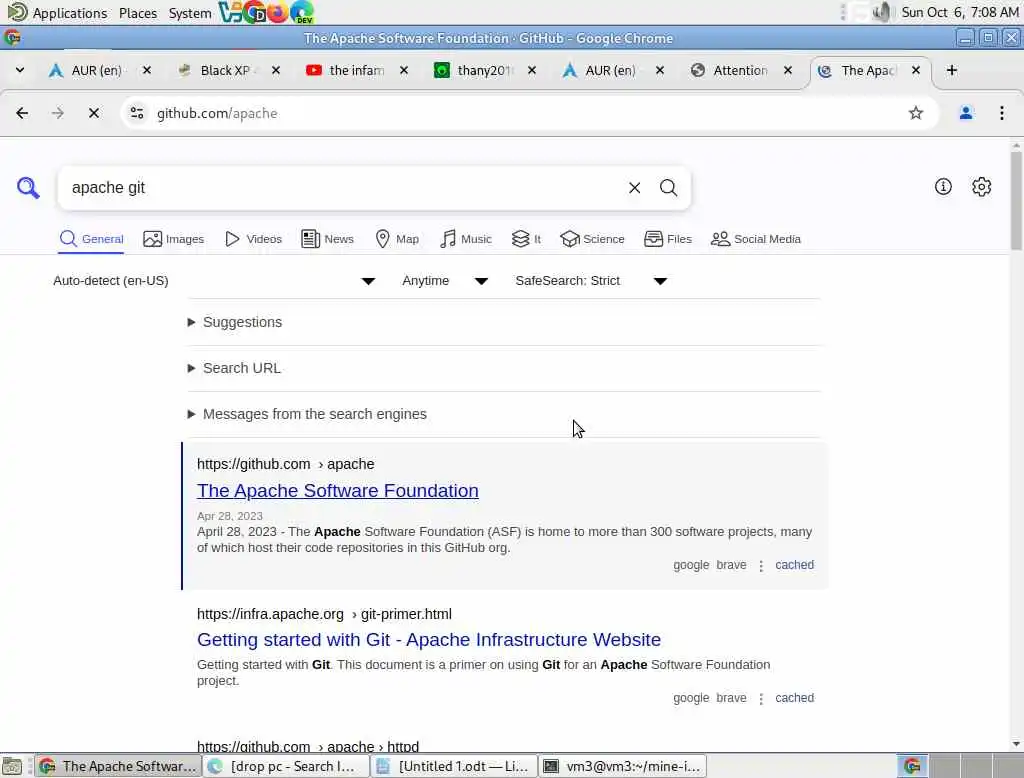
Task: Open cached version of Git primer result
Action: pos(794,698)
